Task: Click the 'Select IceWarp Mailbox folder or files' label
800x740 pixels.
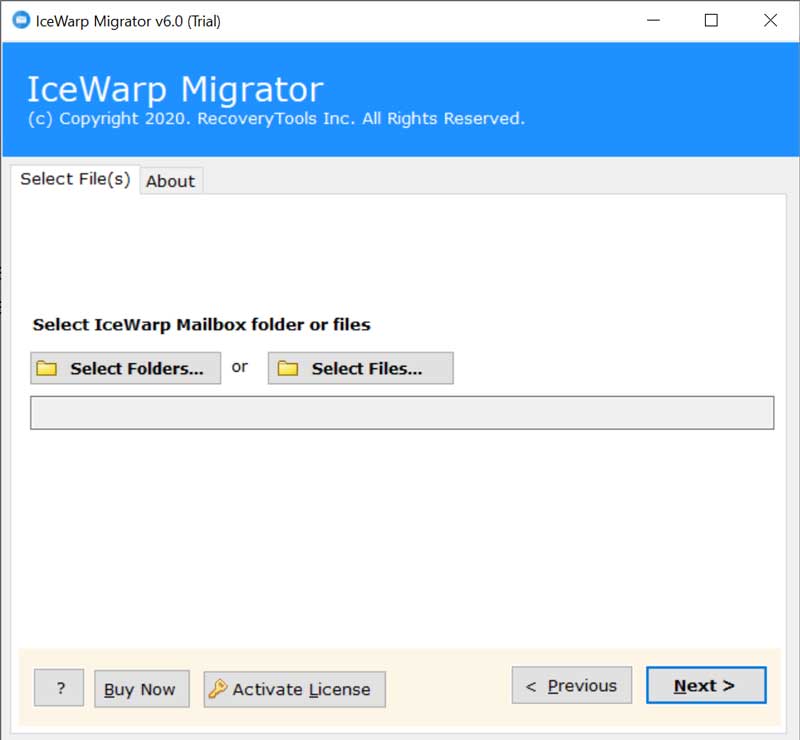Action: pyautogui.click(x=202, y=325)
